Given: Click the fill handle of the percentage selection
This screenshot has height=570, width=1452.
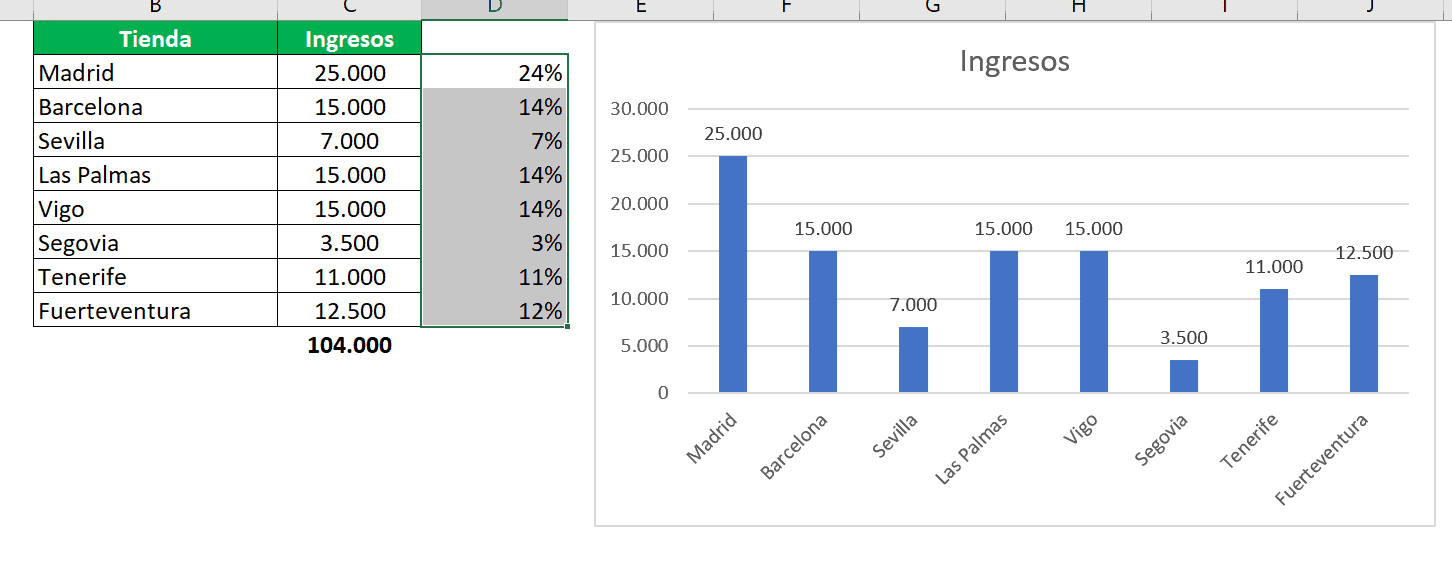Looking at the screenshot, I should click(568, 326).
